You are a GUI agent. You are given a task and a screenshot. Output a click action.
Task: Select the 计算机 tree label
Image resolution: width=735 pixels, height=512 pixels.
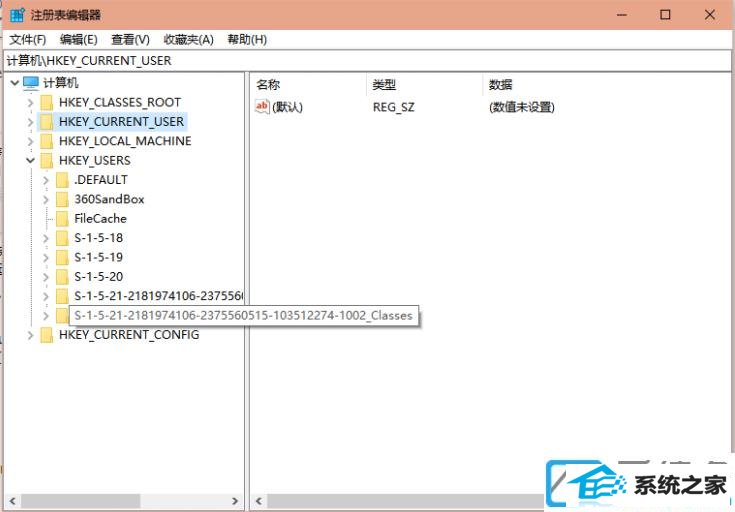point(60,83)
